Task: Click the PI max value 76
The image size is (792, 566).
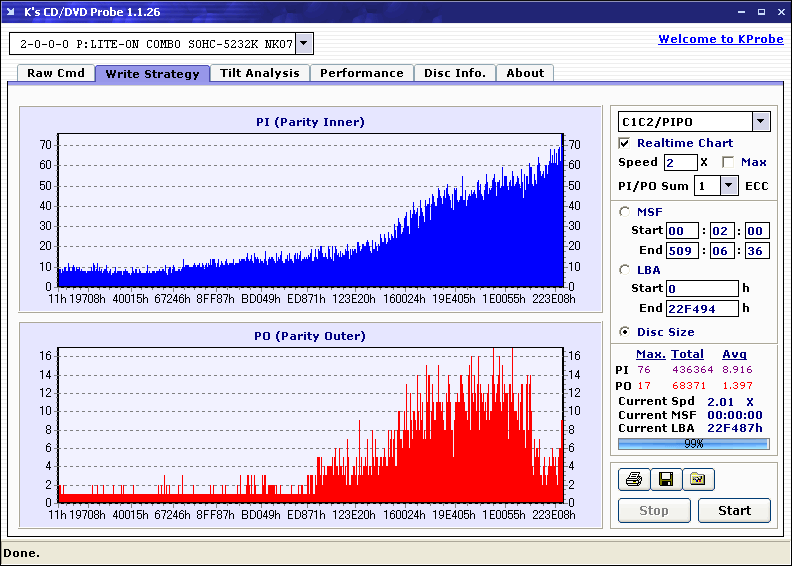Action: 644,370
